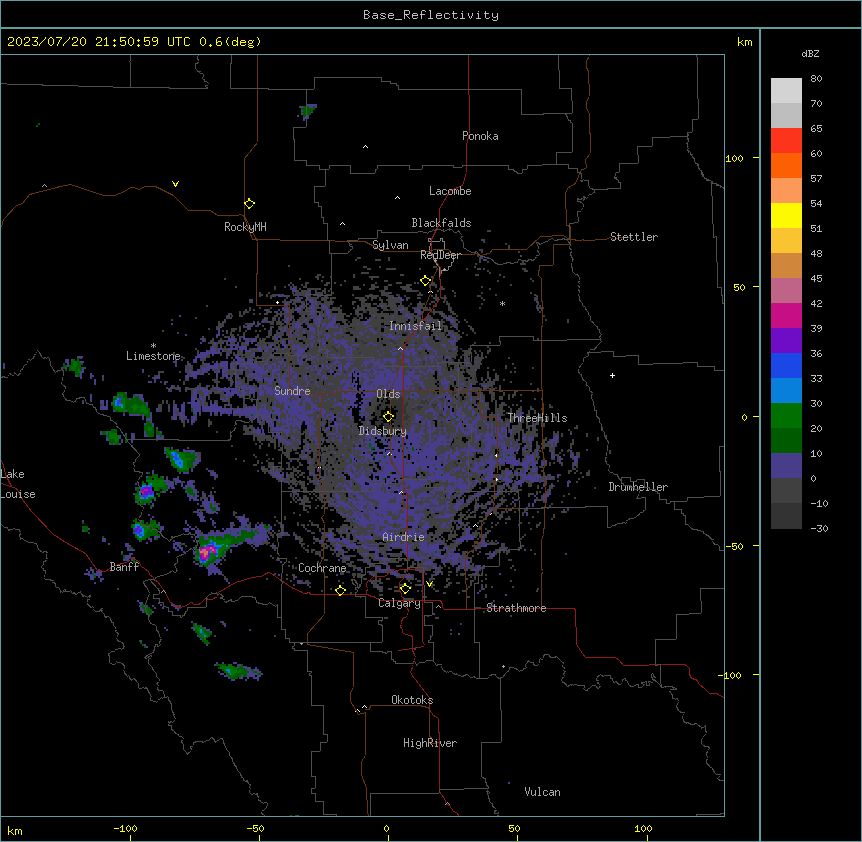Click the yellow diamond marker near RockyMH
The width and height of the screenshot is (862, 842).
[250, 204]
